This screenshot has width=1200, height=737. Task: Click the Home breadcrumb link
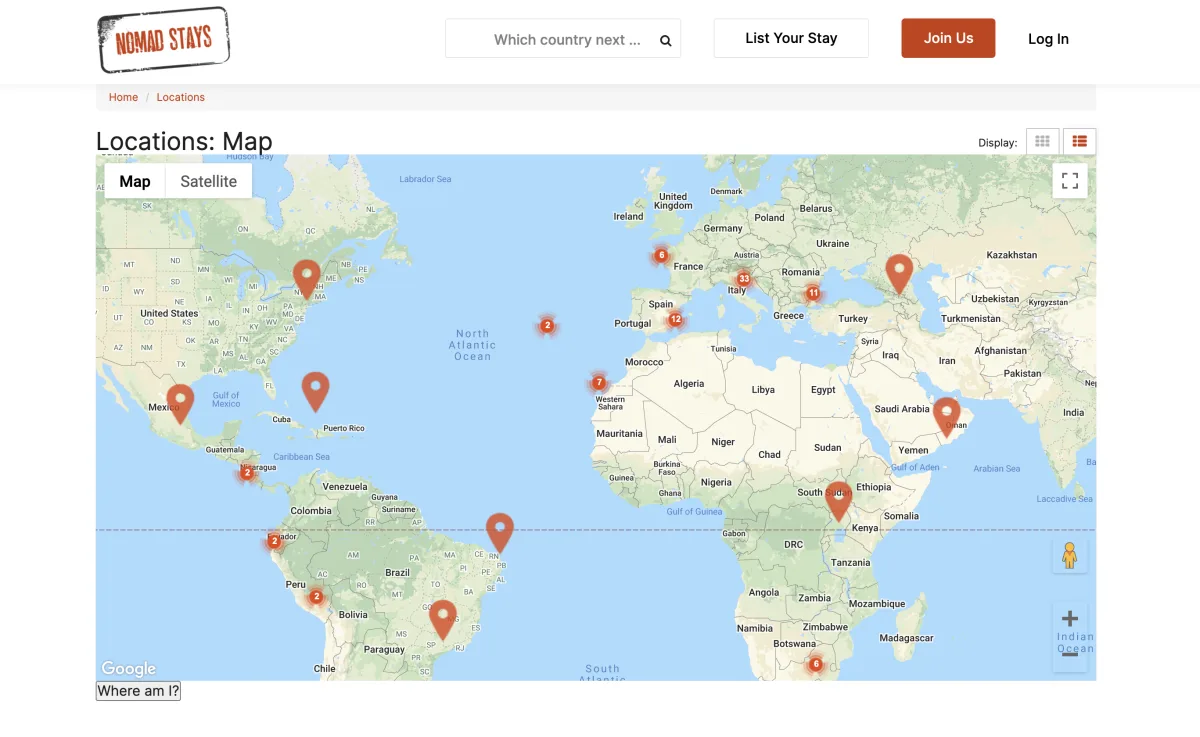(x=123, y=97)
